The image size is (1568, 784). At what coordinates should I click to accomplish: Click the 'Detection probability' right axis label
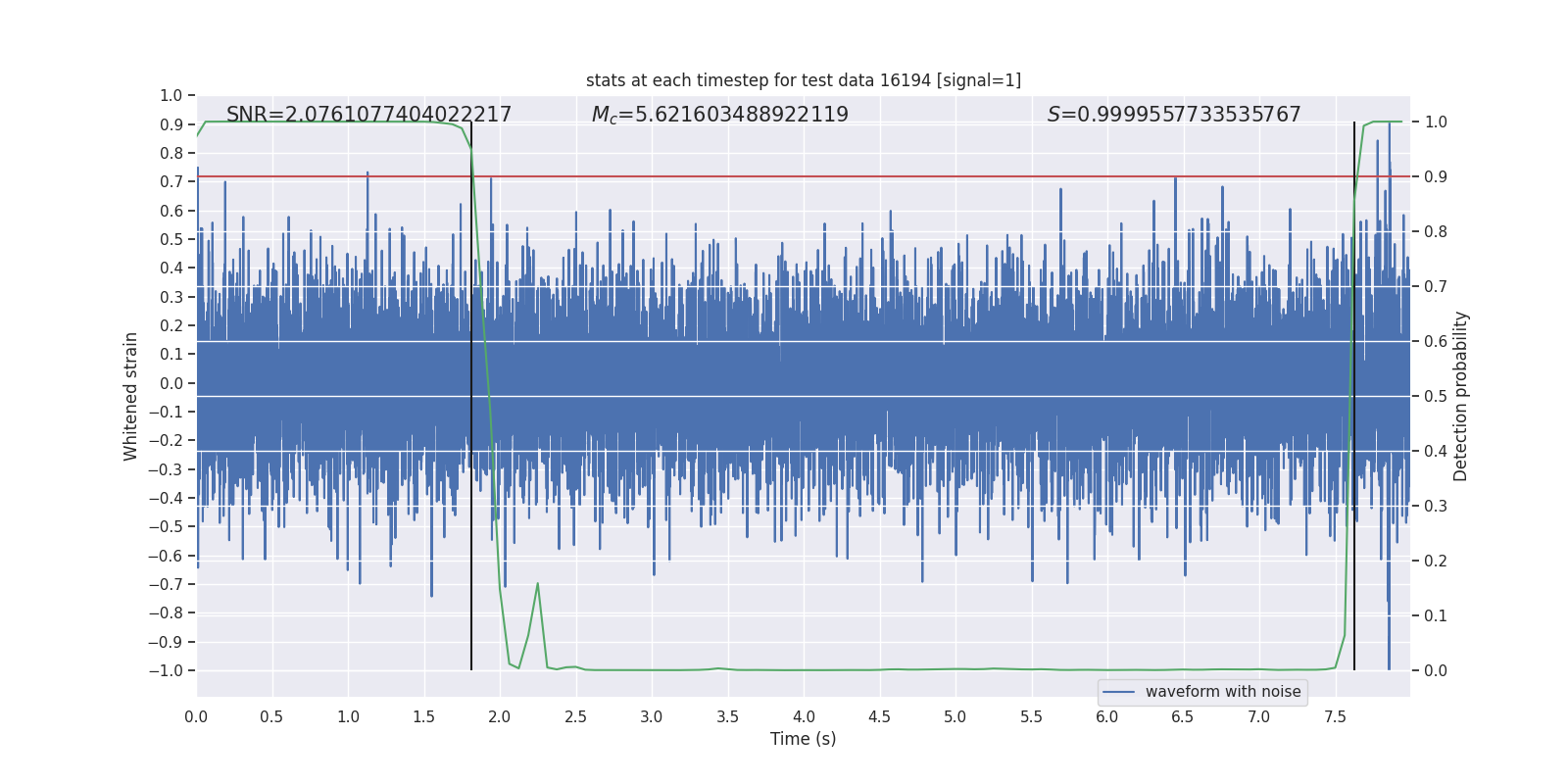[1461, 396]
